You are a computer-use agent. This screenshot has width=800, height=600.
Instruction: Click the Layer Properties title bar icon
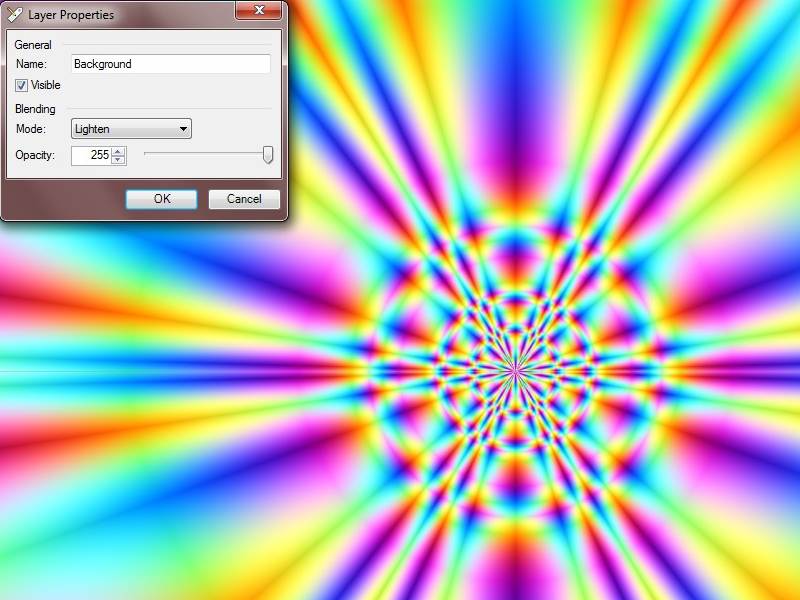coord(15,14)
